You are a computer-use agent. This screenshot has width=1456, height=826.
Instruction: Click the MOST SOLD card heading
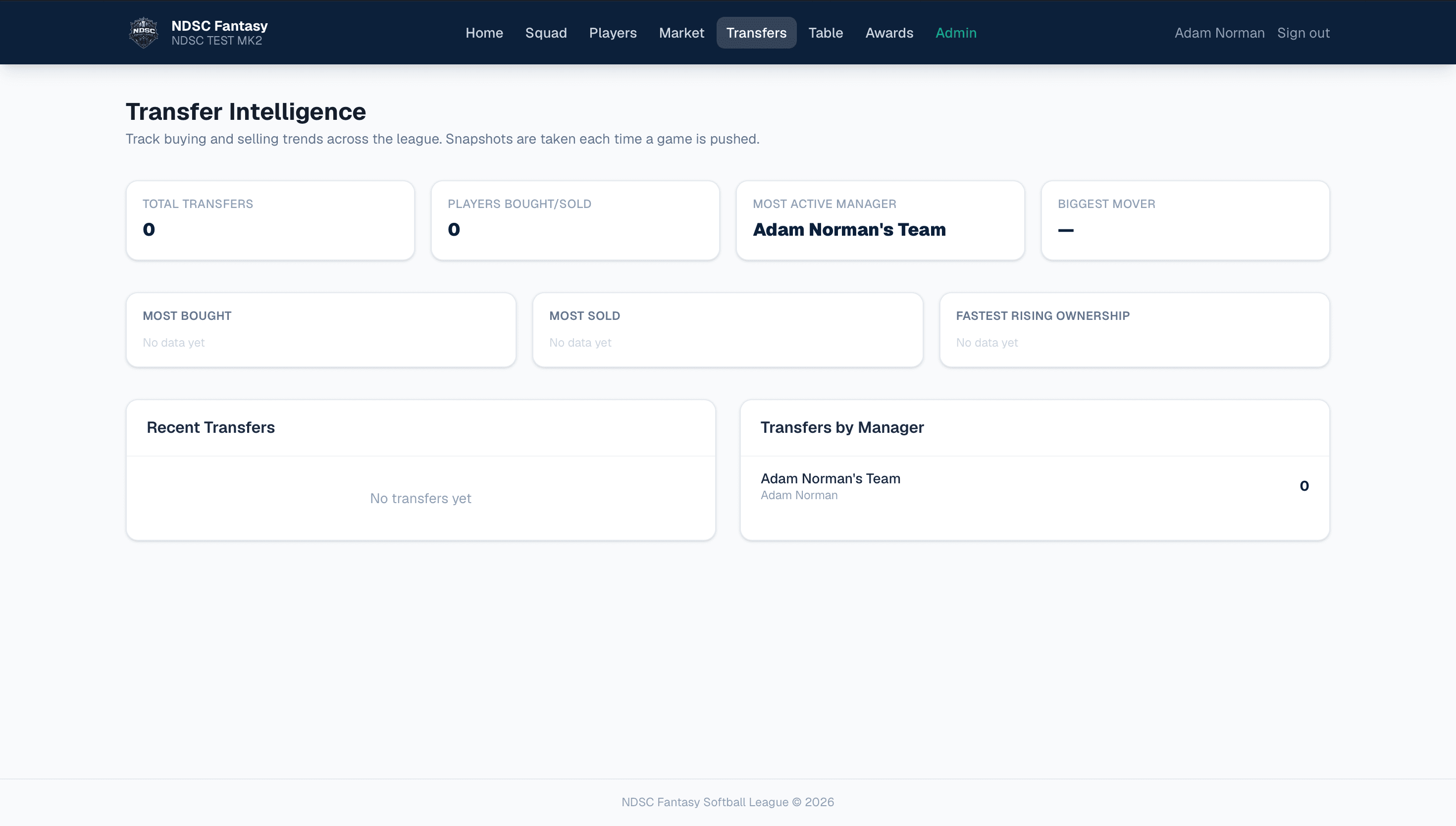point(584,315)
